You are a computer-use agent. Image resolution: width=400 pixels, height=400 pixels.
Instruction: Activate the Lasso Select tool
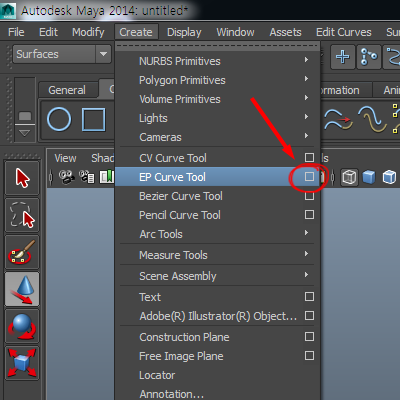(22, 215)
